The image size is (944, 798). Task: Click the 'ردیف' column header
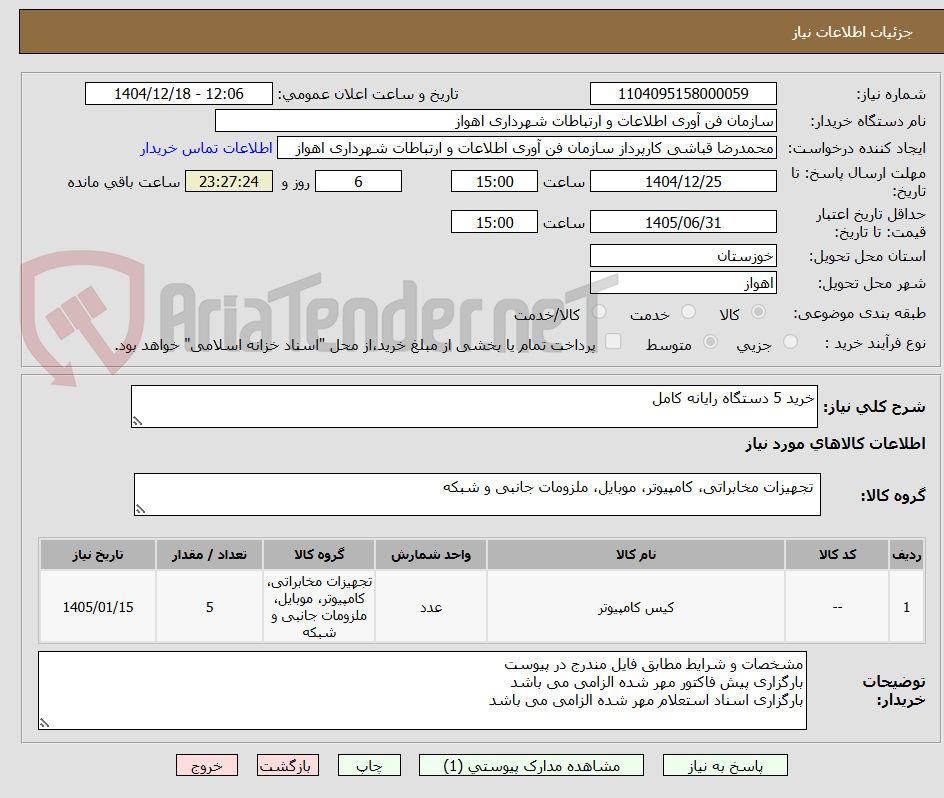point(907,555)
